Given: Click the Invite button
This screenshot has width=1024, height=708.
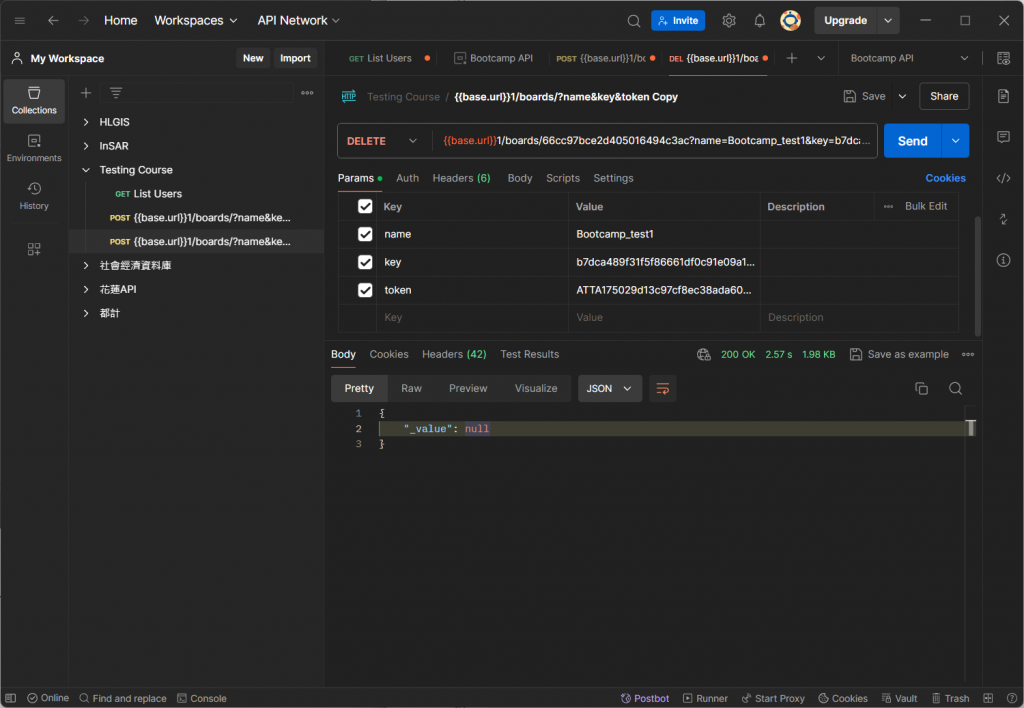Looking at the screenshot, I should [x=678, y=21].
